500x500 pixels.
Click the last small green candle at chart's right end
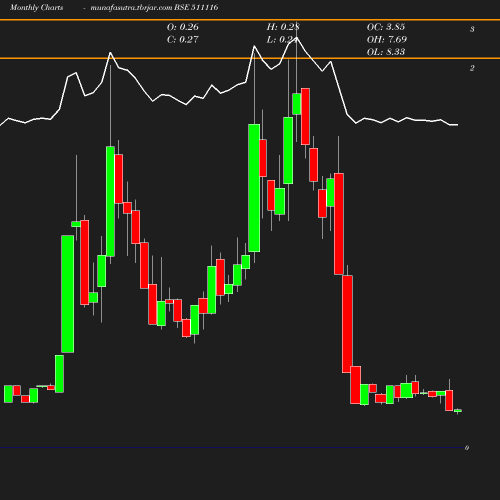click(x=458, y=411)
